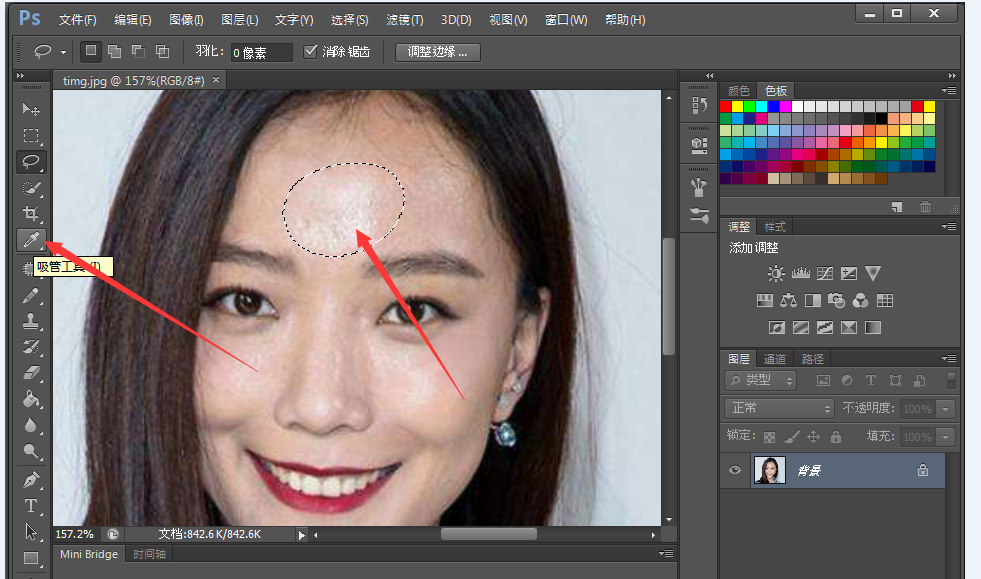
Task: Select the Move tool
Action: [31, 110]
